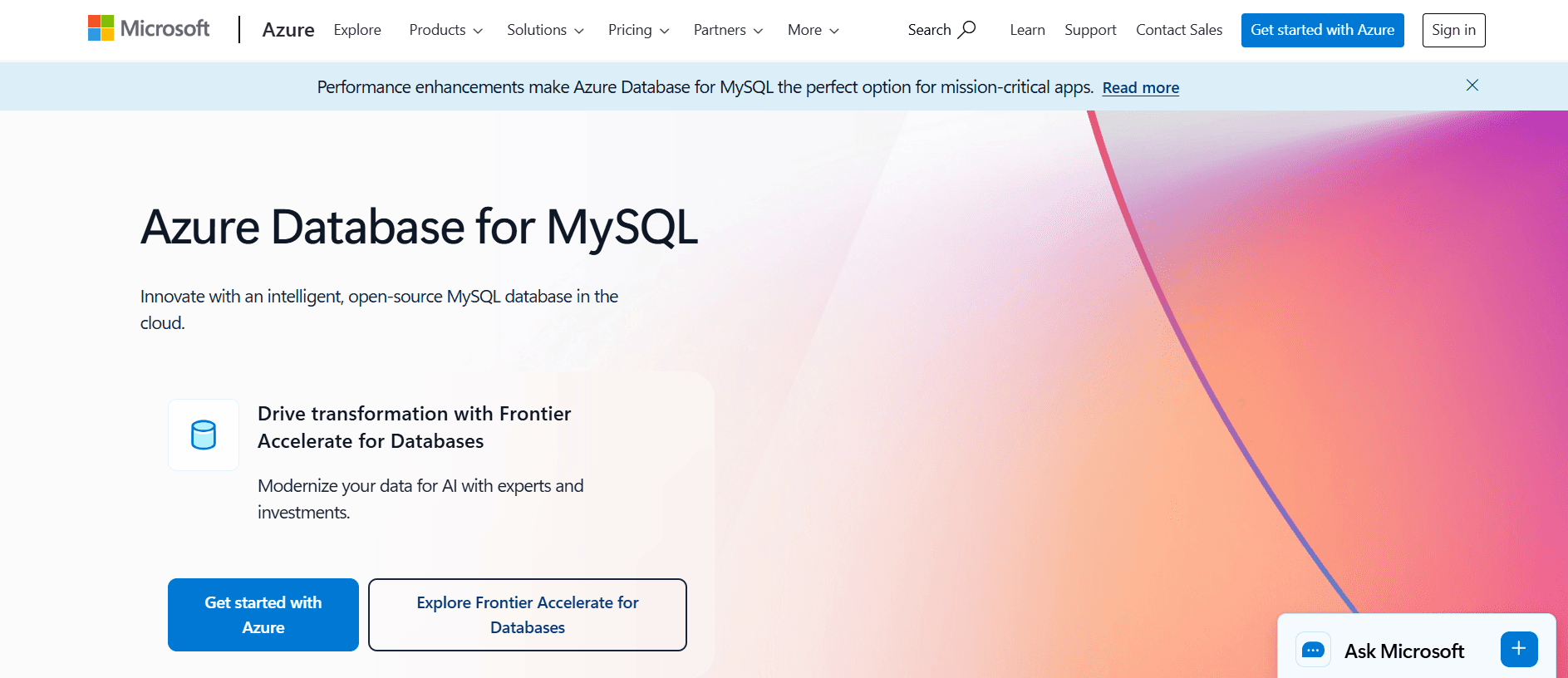1568x678 pixels.
Task: Click the Sign in button
Action: [1454, 30]
